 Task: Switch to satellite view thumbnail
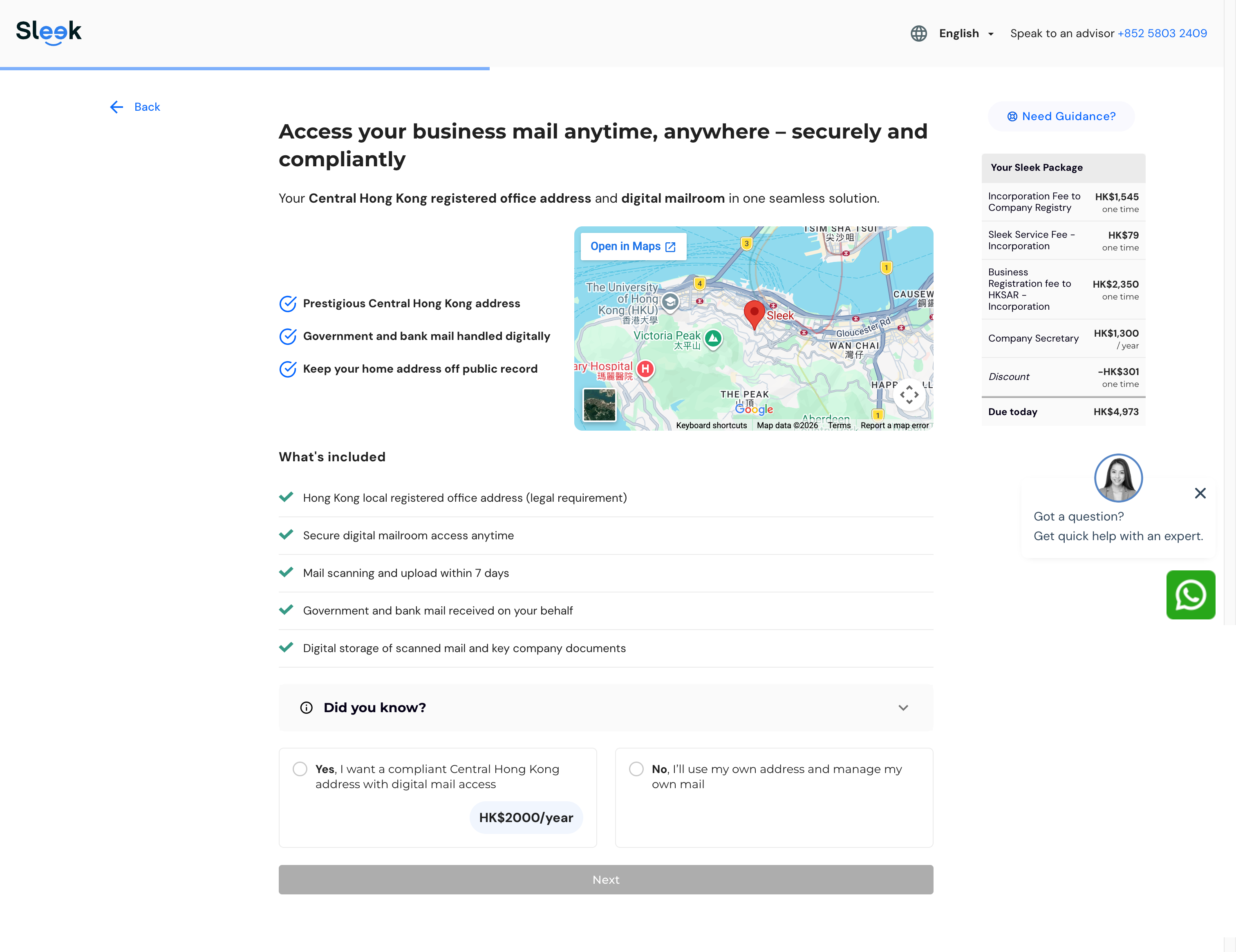[599, 404]
